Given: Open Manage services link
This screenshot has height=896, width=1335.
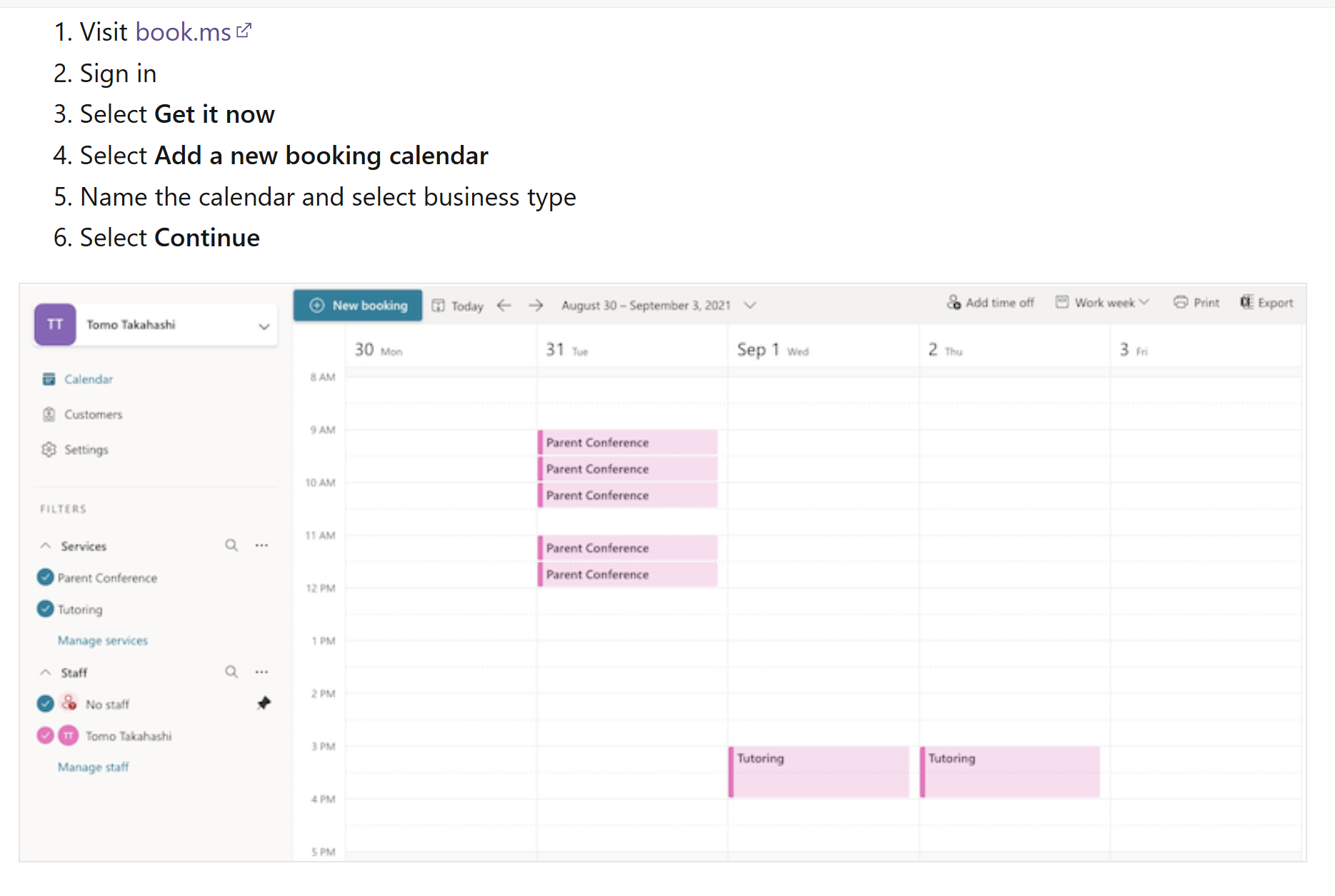Looking at the screenshot, I should pos(103,640).
